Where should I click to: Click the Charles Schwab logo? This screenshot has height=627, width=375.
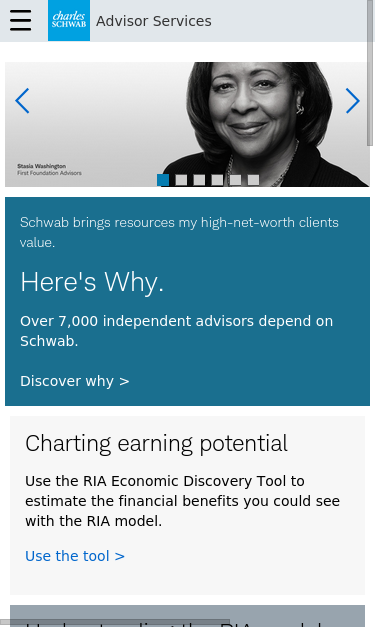(69, 20)
